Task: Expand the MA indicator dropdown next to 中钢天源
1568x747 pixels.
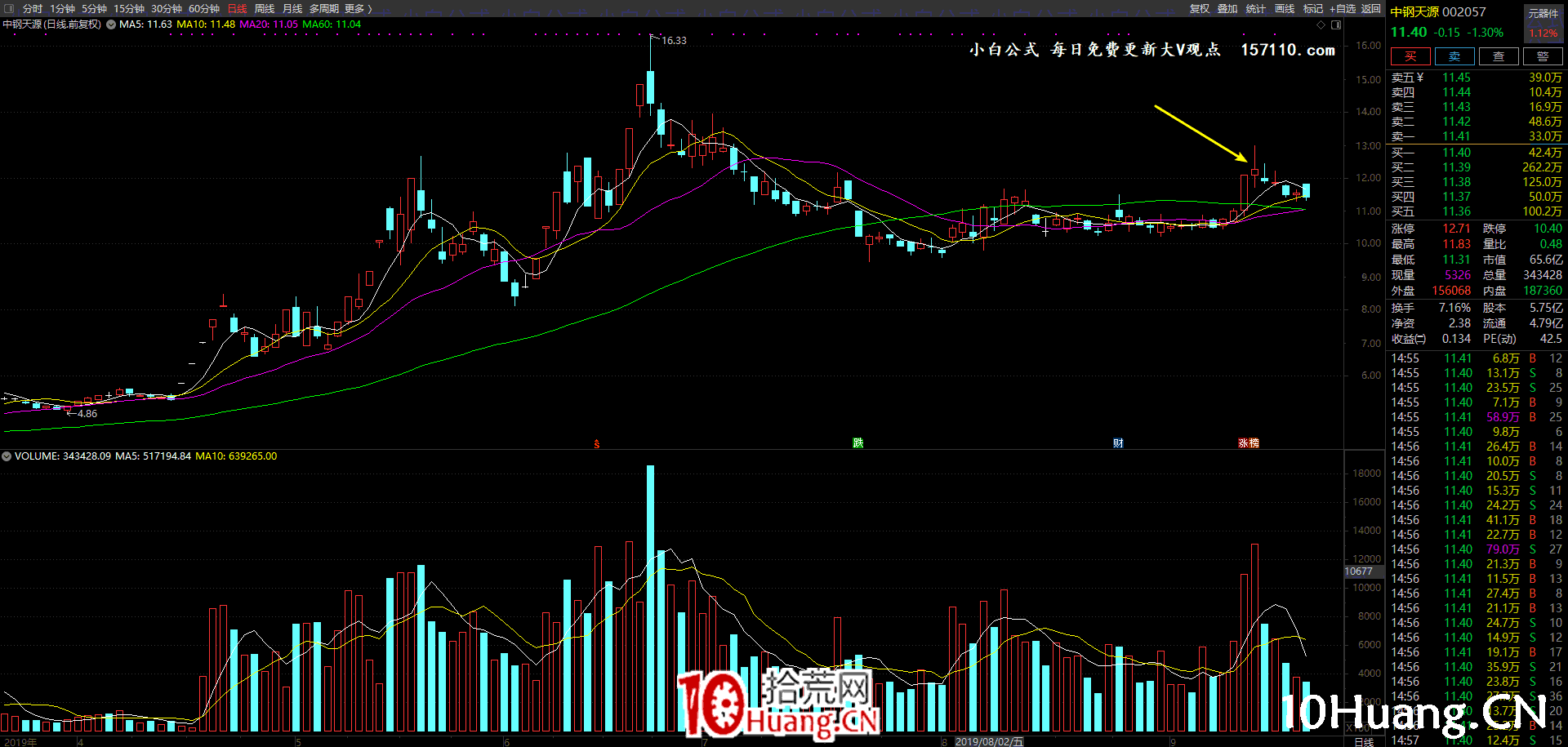Action: coord(111,24)
